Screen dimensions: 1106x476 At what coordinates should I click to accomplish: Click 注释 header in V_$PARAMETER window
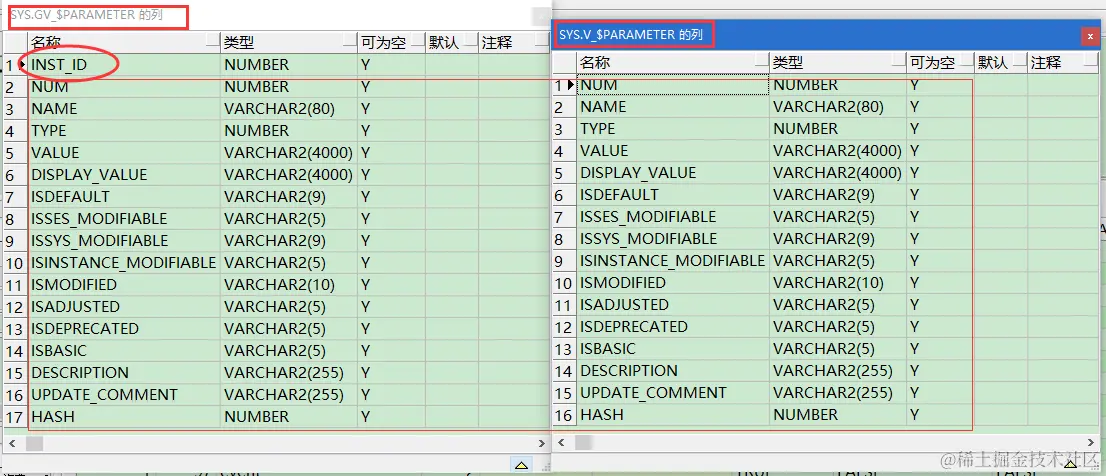(1062, 63)
